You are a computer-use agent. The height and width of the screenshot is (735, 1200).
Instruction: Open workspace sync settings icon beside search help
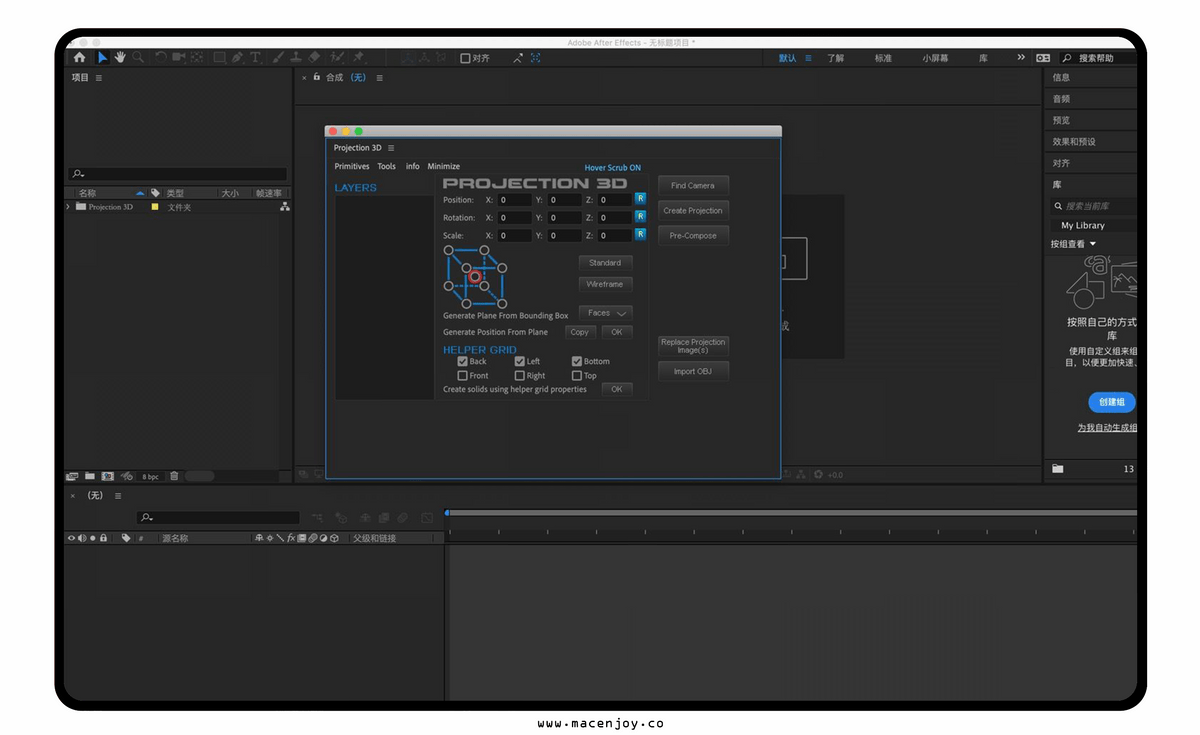click(x=1043, y=58)
